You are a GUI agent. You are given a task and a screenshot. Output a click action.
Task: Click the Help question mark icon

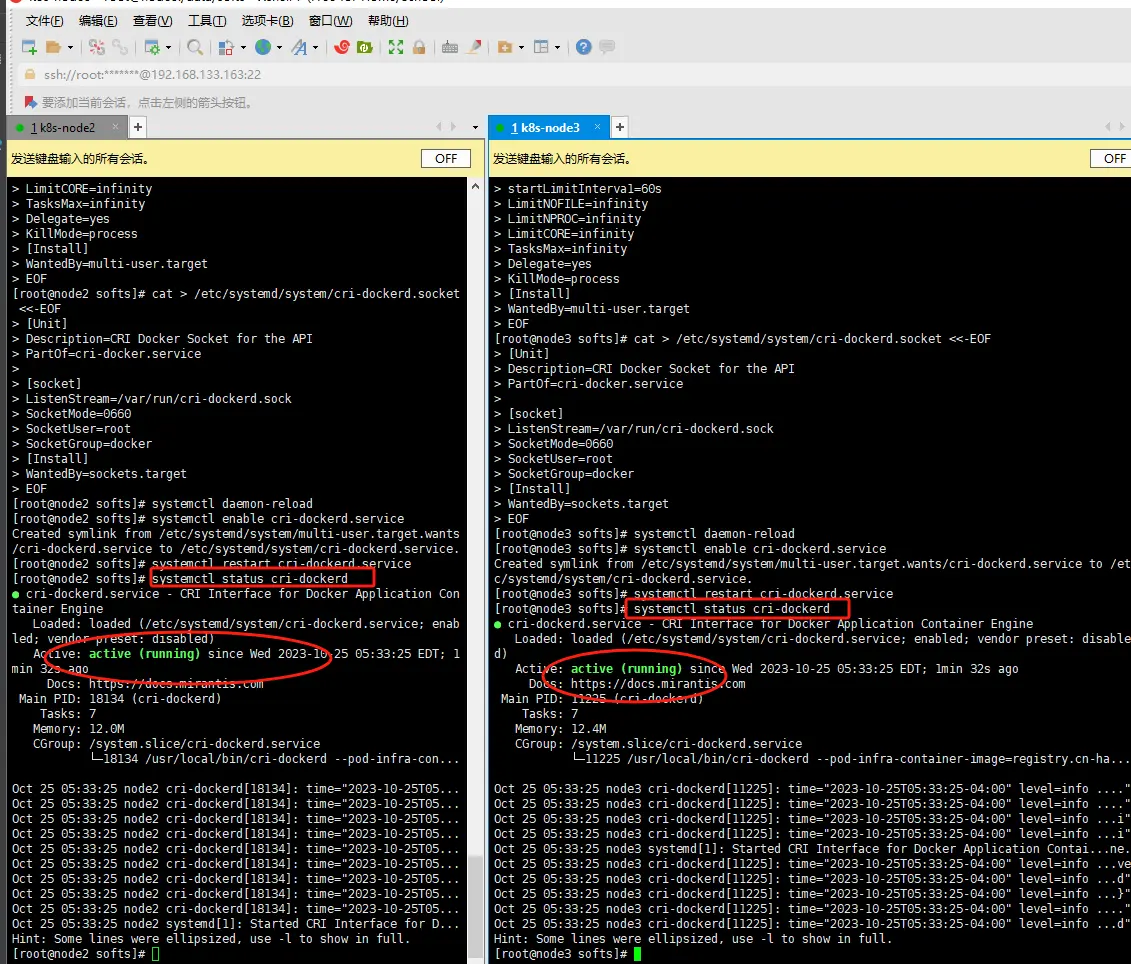583,47
